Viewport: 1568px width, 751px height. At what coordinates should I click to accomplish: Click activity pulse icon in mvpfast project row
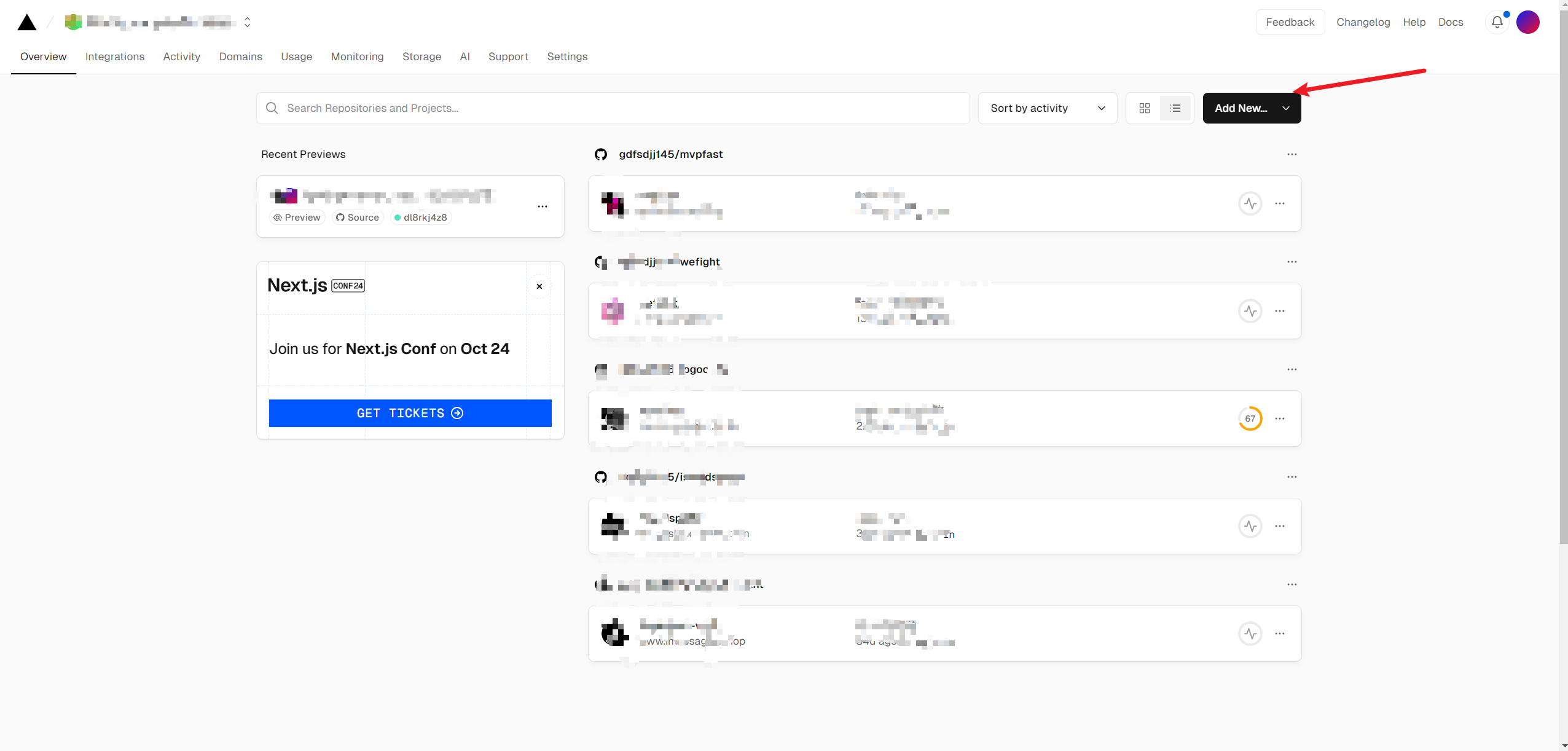point(1250,203)
